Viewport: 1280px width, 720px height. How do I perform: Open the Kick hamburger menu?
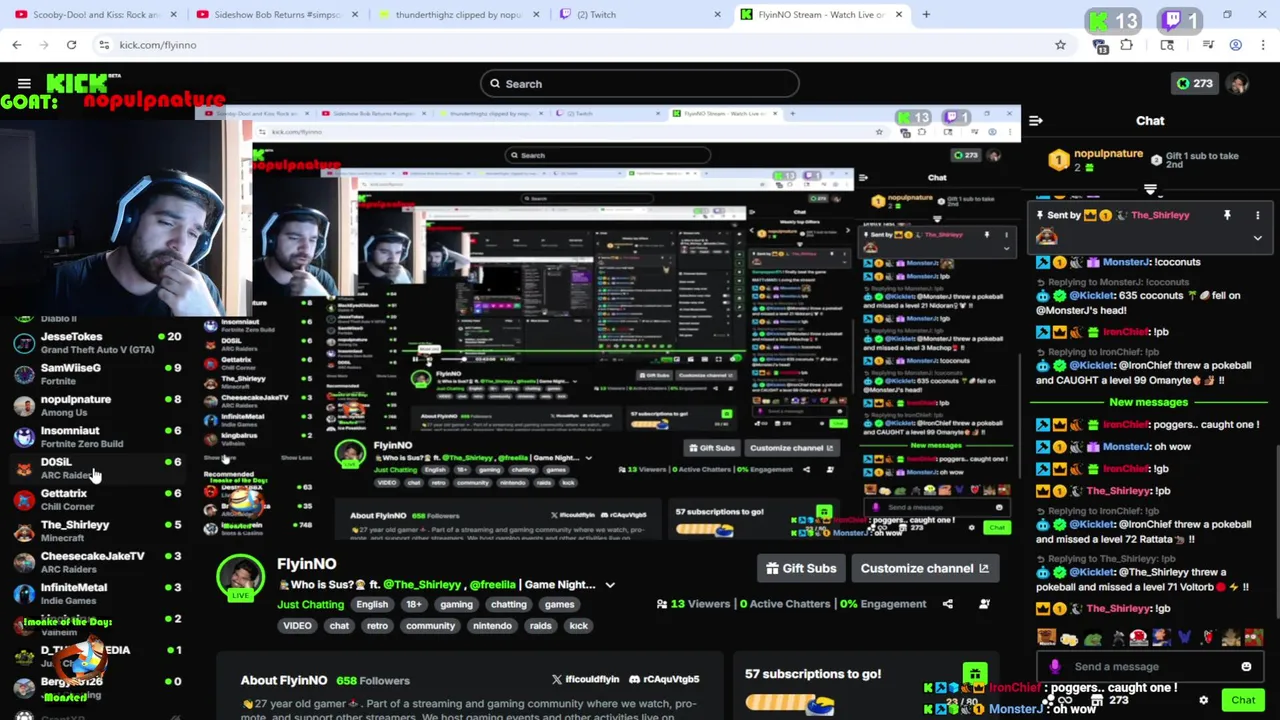[x=24, y=84]
